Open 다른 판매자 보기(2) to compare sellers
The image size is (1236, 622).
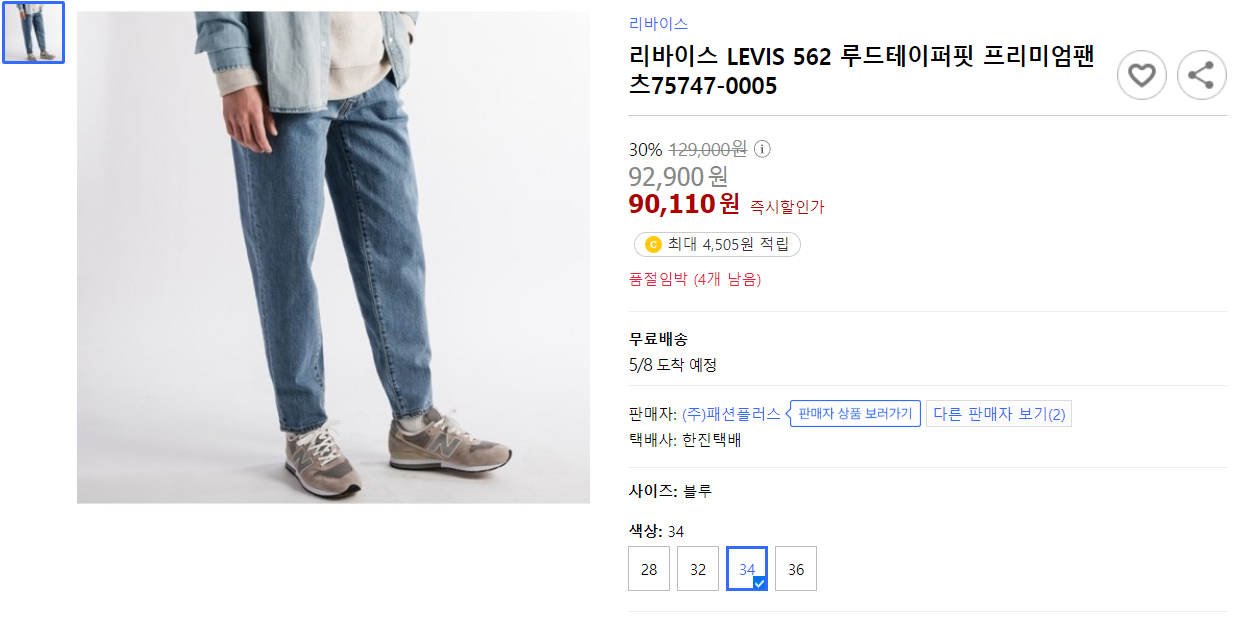point(998,413)
